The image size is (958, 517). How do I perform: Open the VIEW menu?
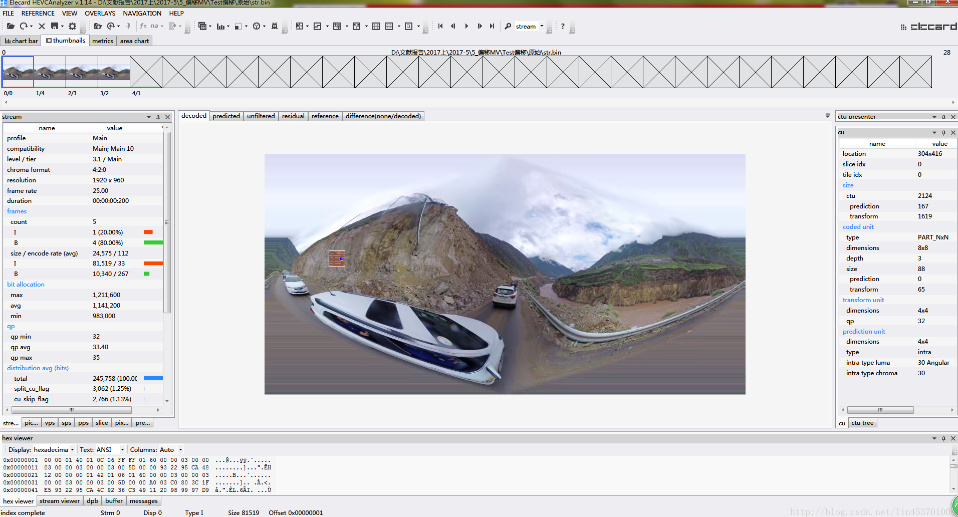tap(70, 13)
